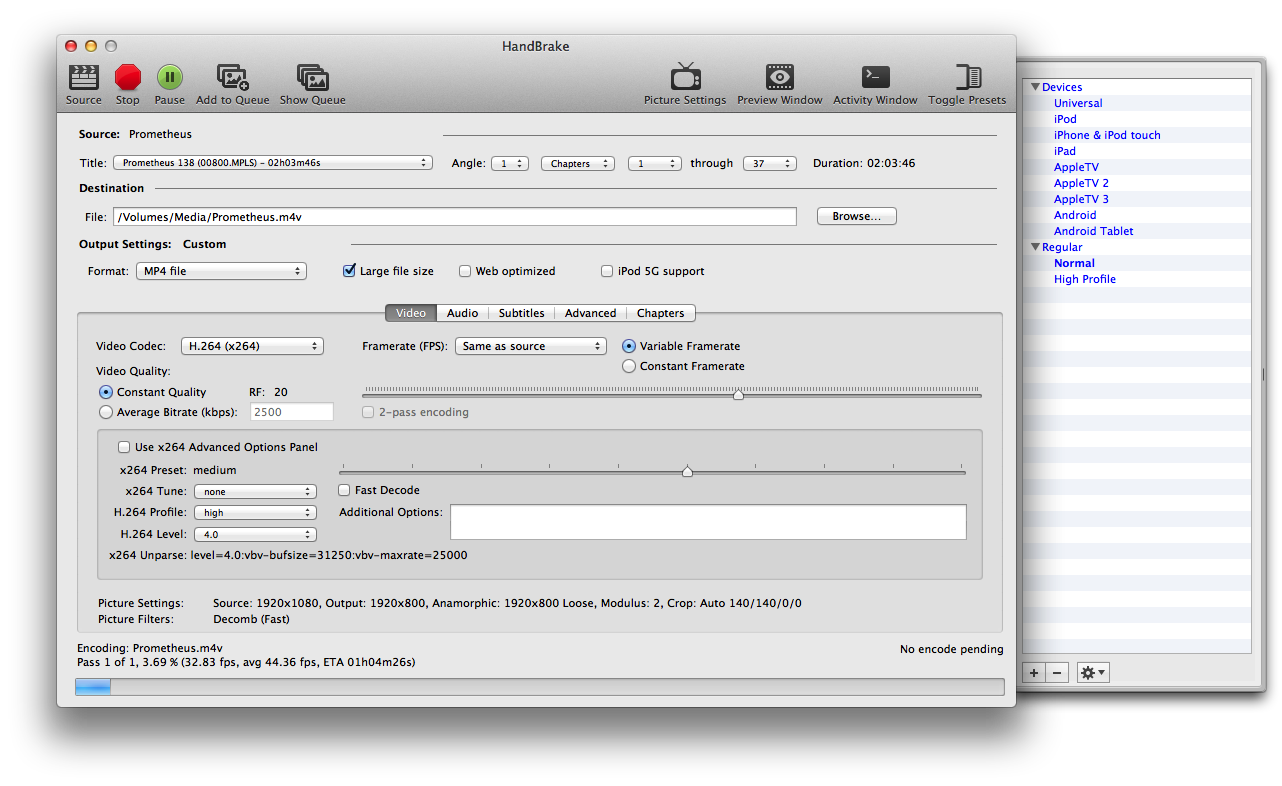Screen dimensions: 1282x786
Task: Open Picture Settings
Action: click(x=686, y=77)
